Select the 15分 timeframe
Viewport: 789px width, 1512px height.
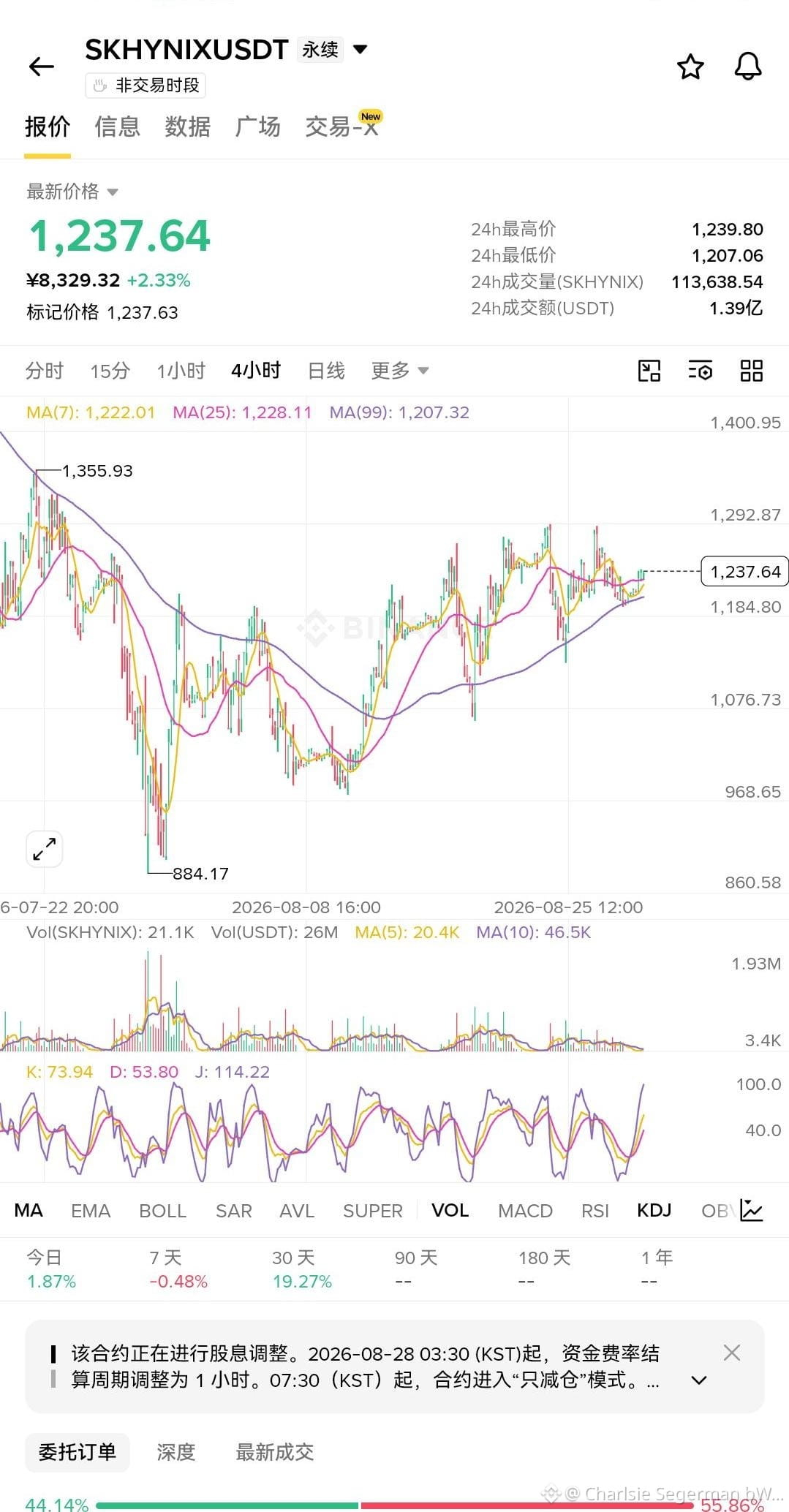point(110,371)
